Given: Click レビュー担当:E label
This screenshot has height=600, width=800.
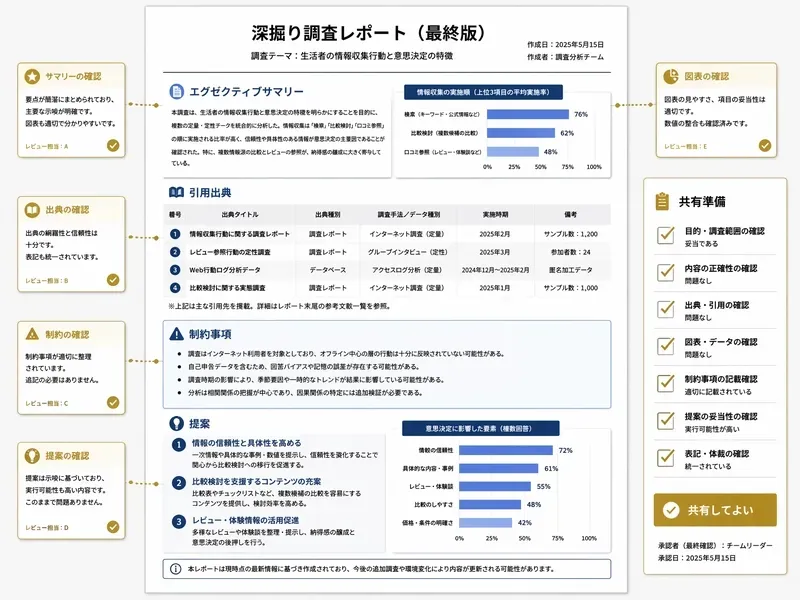Looking at the screenshot, I should pos(686,146).
